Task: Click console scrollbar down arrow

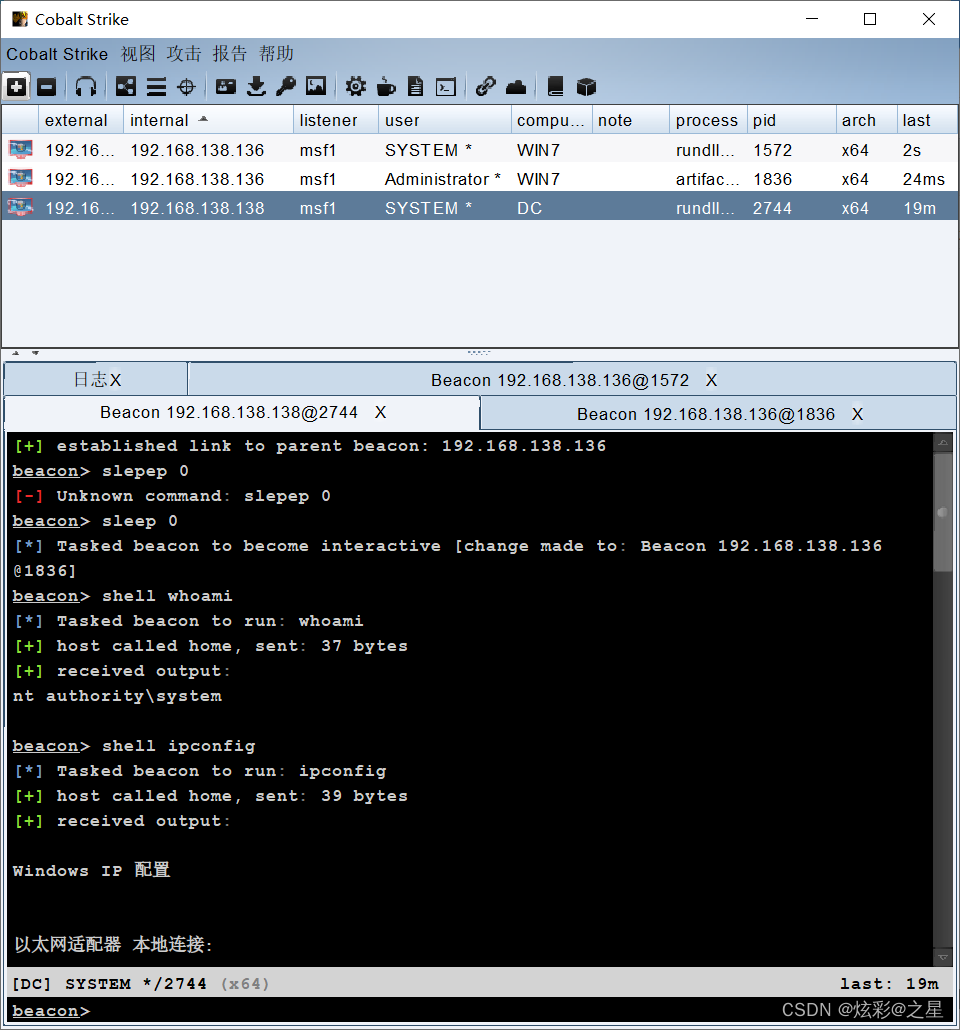Action: [943, 957]
